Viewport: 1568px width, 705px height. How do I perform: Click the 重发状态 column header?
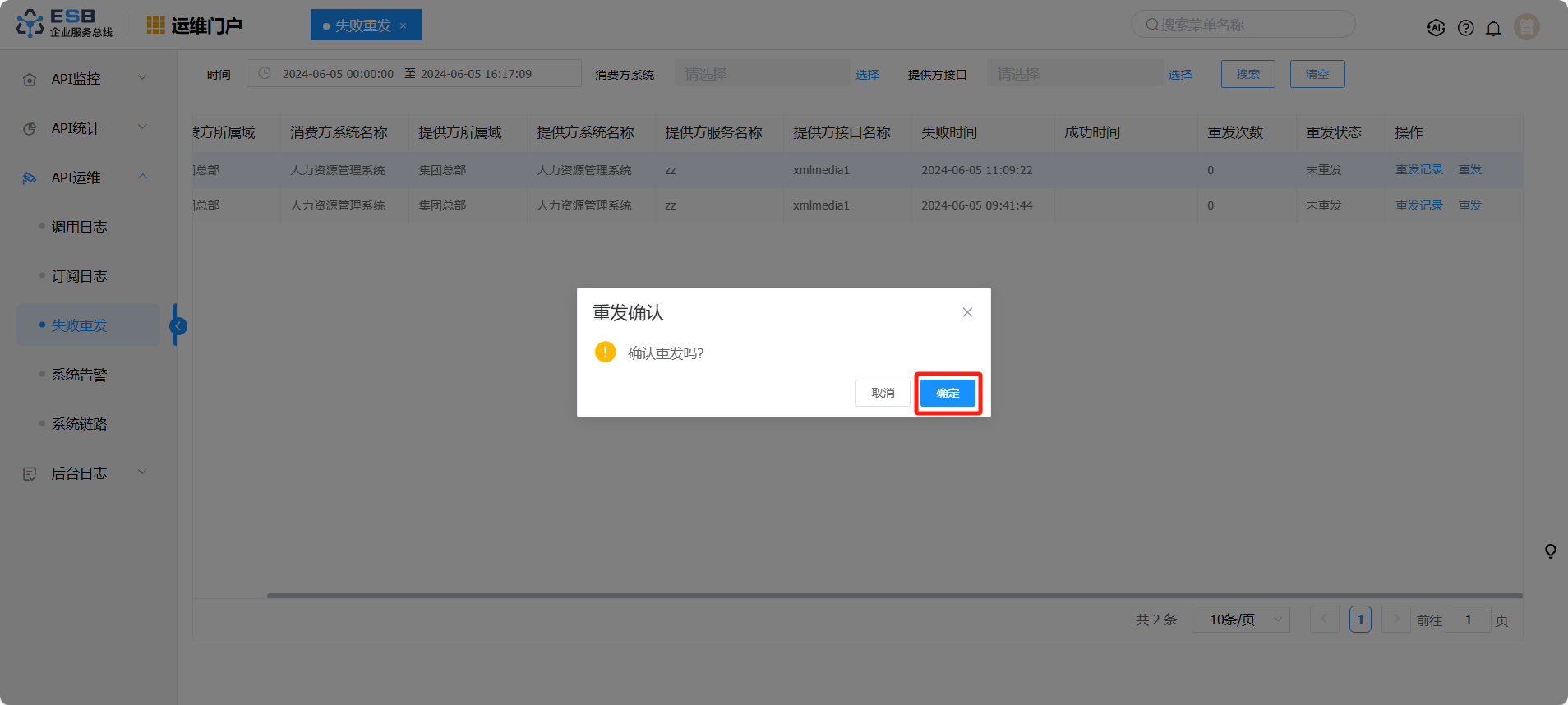[x=1334, y=132]
